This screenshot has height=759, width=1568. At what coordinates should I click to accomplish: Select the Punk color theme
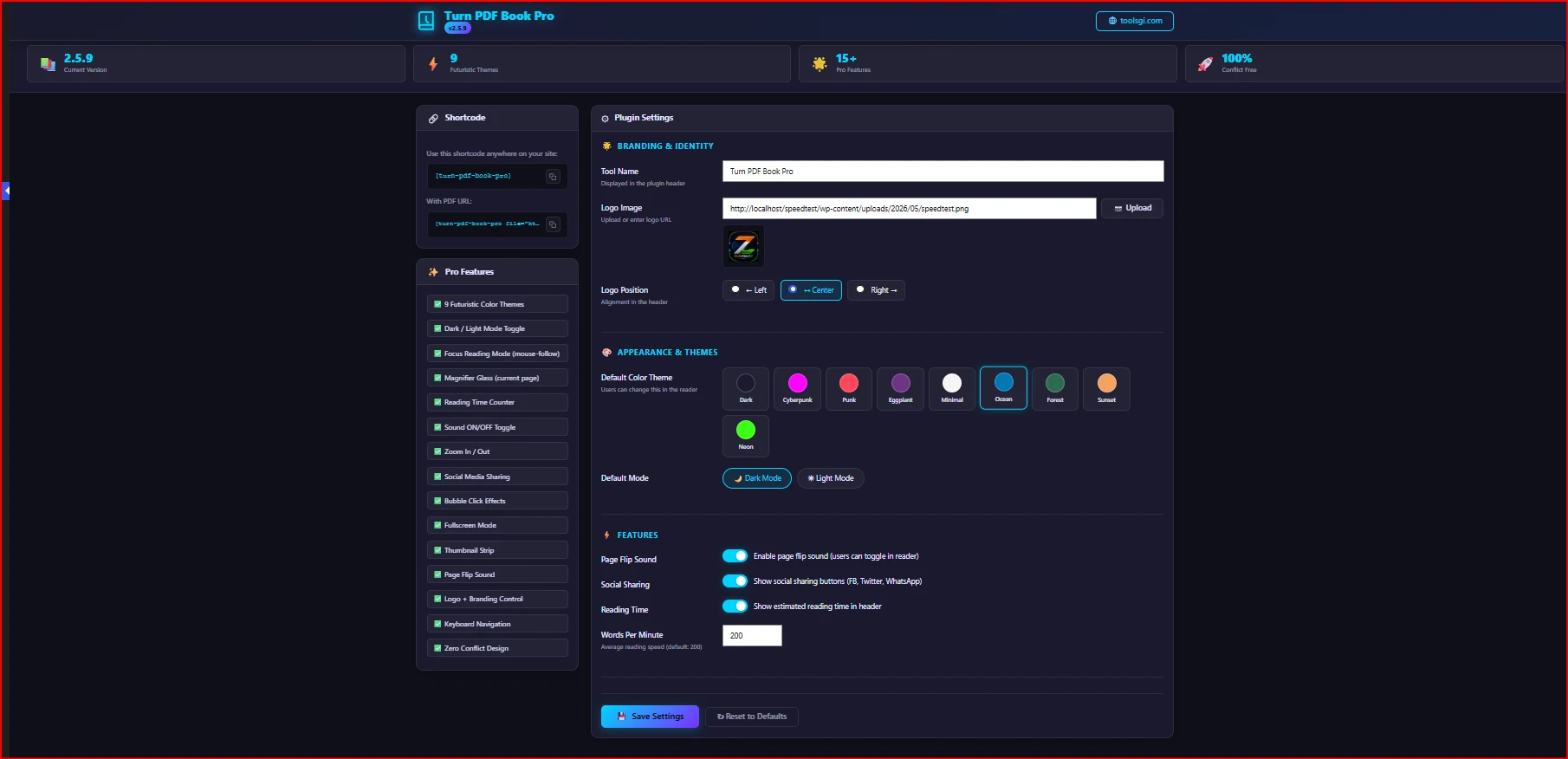click(849, 388)
